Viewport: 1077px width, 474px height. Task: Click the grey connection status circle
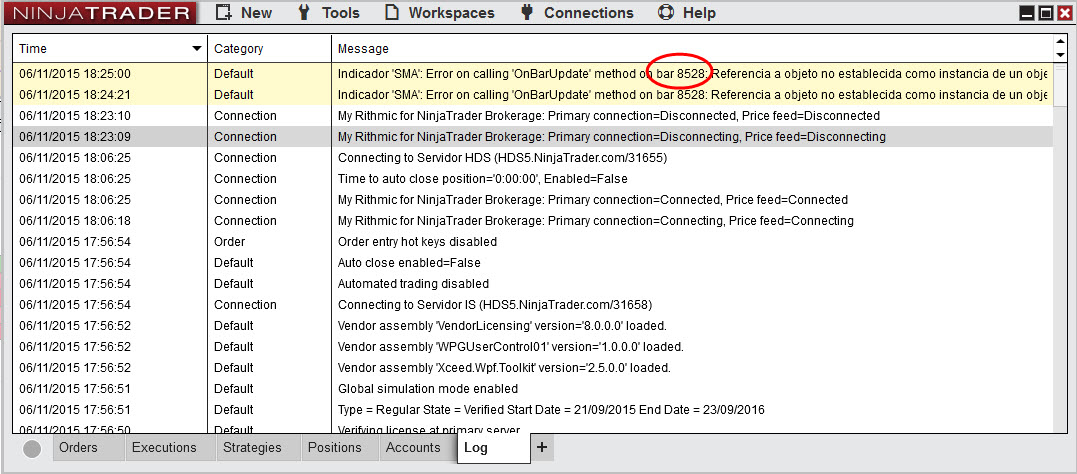point(32,449)
